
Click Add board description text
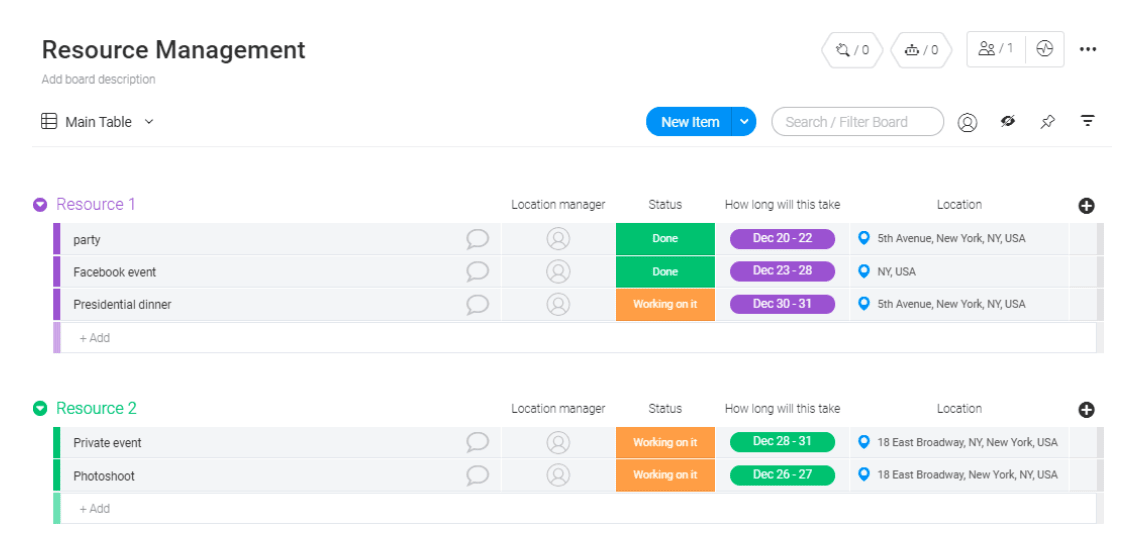pyautogui.click(x=98, y=79)
